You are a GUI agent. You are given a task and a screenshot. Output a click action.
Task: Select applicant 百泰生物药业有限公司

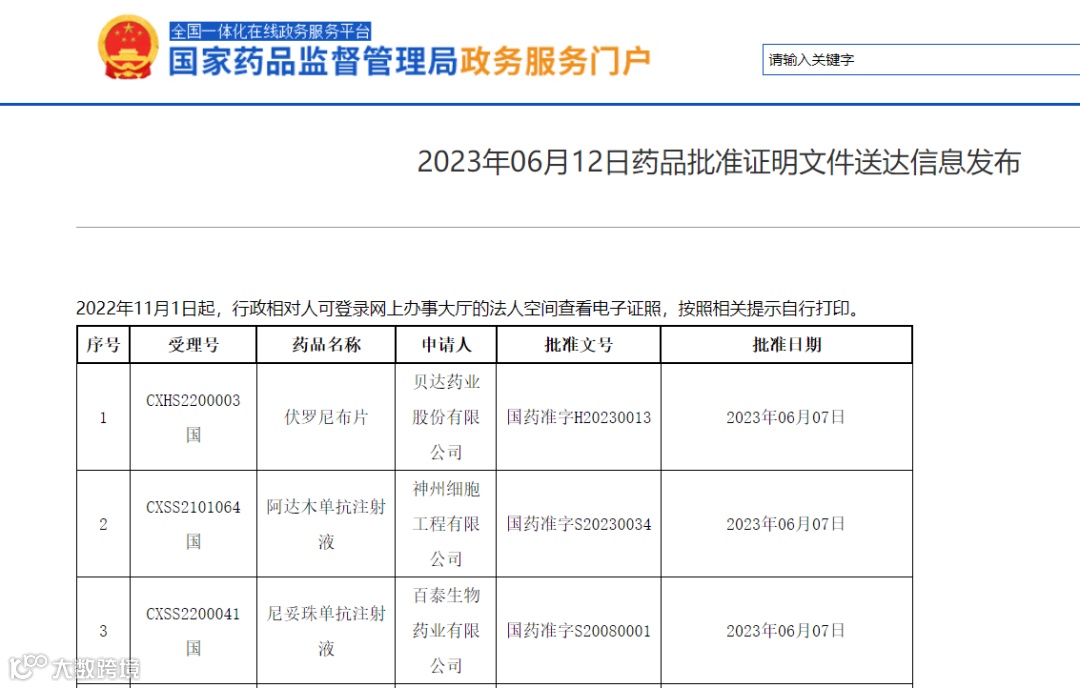[446, 631]
